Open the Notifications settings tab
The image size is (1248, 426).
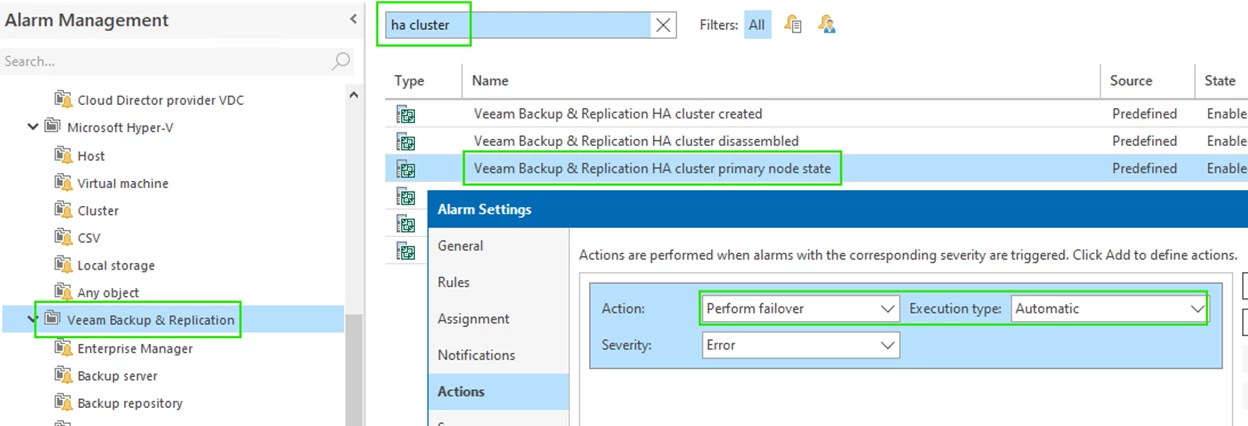tap(476, 355)
